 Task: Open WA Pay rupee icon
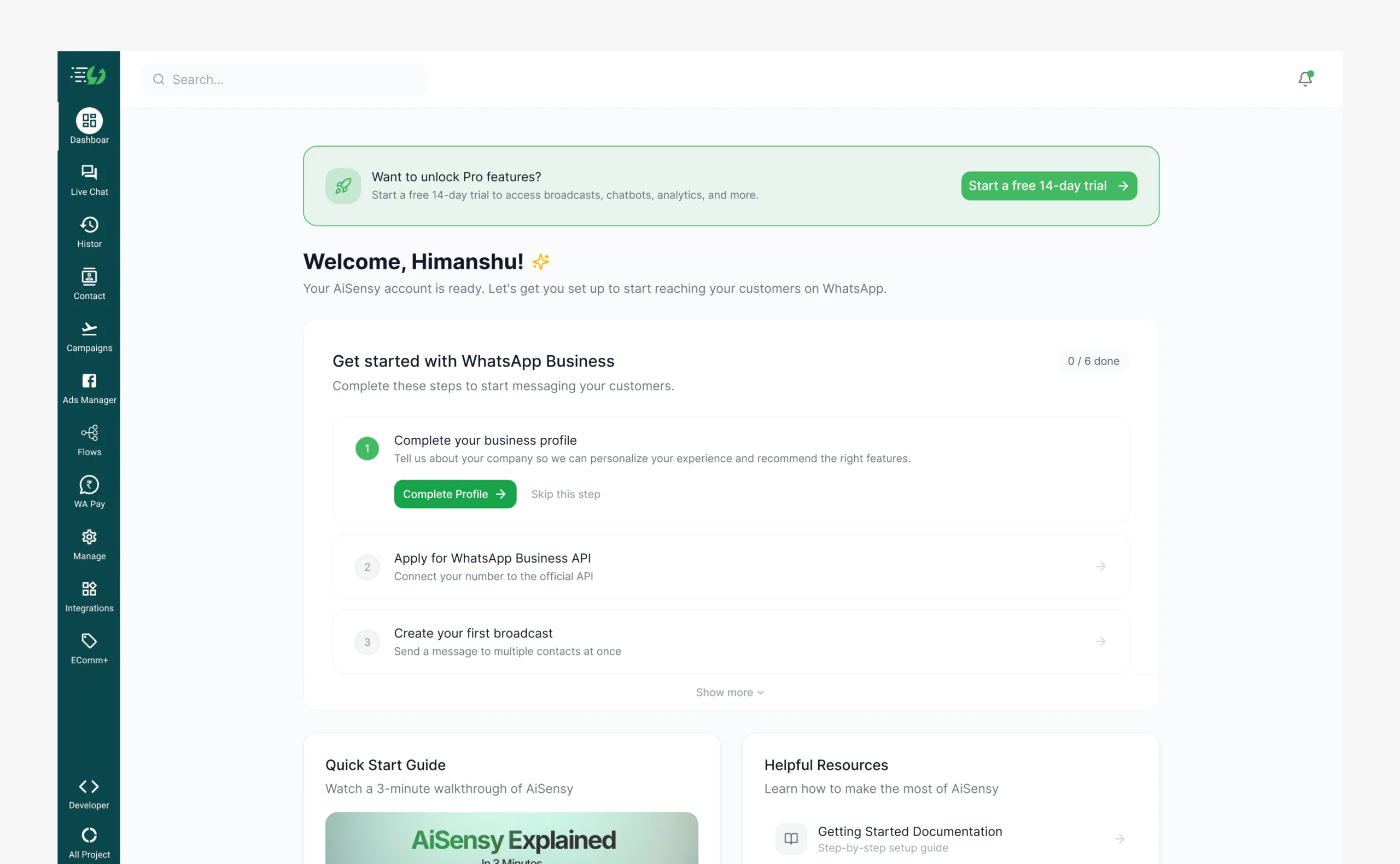pyautogui.click(x=89, y=485)
